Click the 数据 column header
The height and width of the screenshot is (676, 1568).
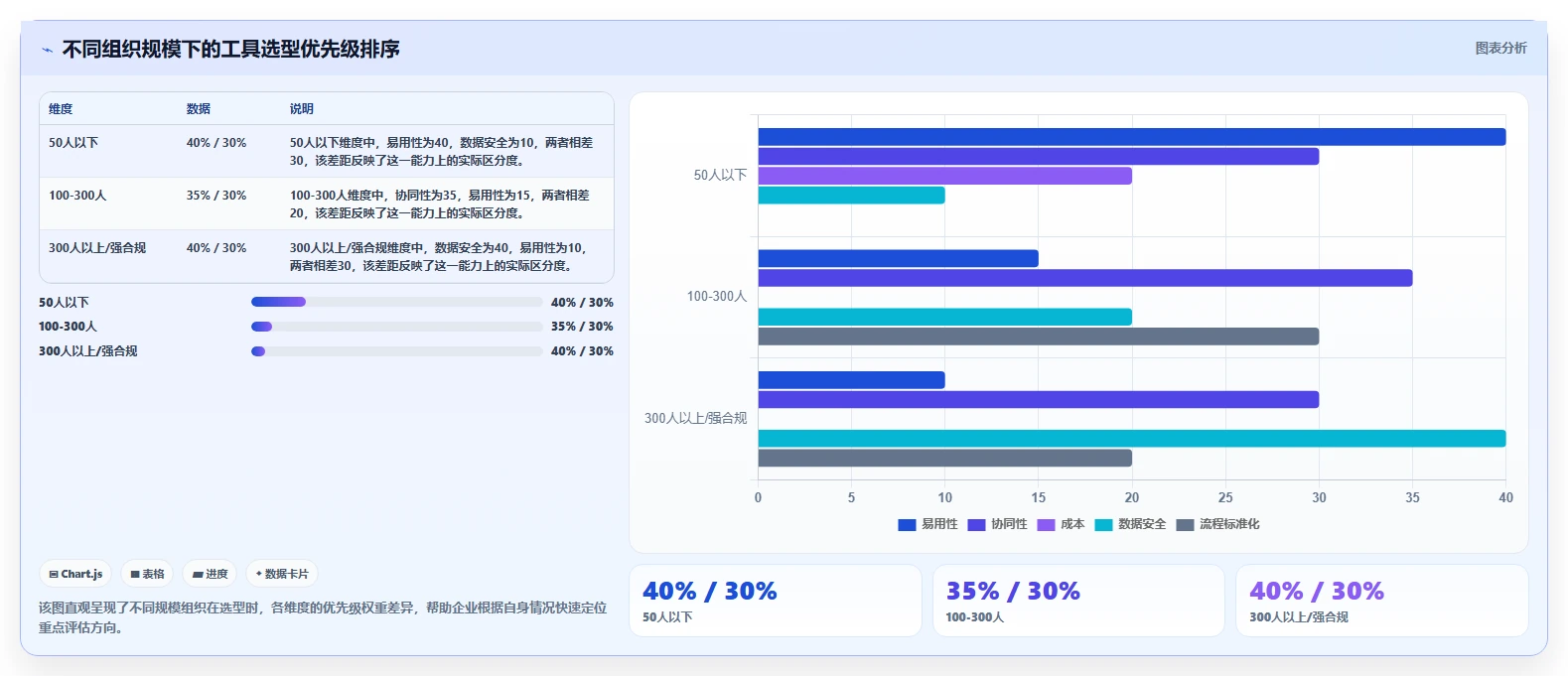tap(199, 109)
